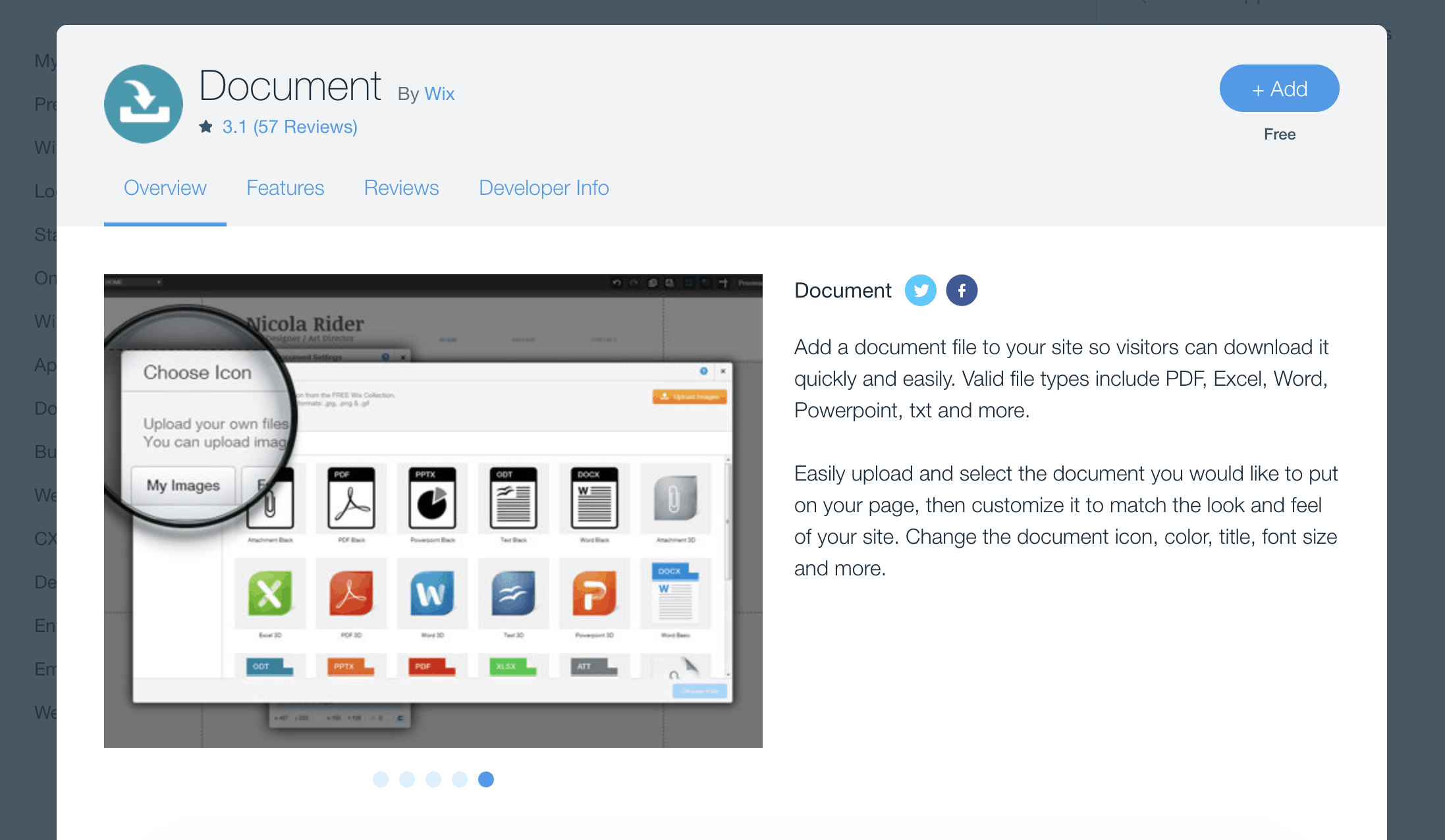Click the DOCX Word Black icon
This screenshot has height=840, width=1445.
click(594, 498)
